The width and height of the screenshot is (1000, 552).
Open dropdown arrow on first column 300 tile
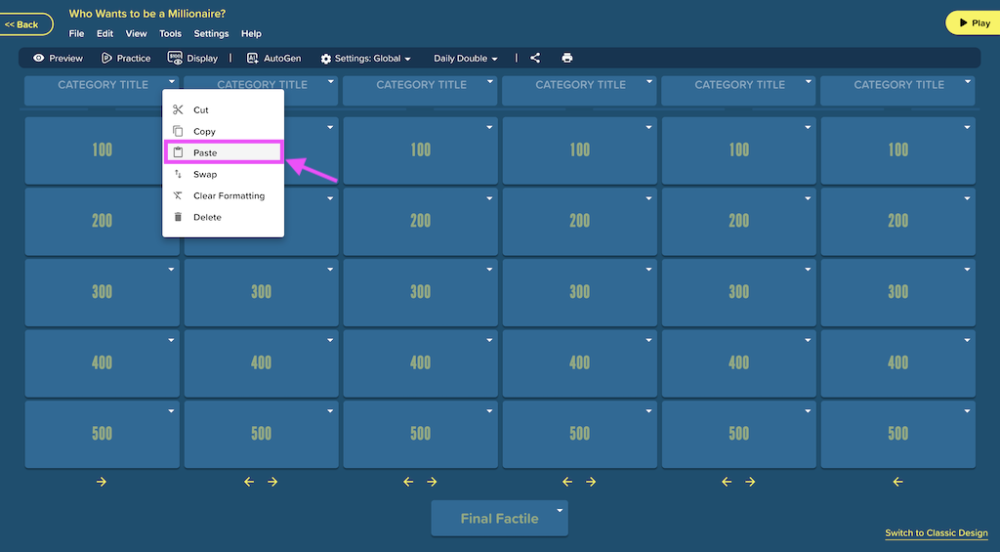[171, 270]
